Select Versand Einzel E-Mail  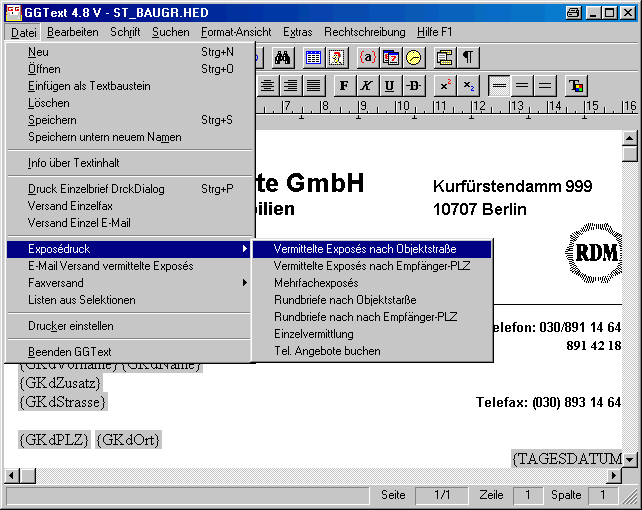pos(130,223)
